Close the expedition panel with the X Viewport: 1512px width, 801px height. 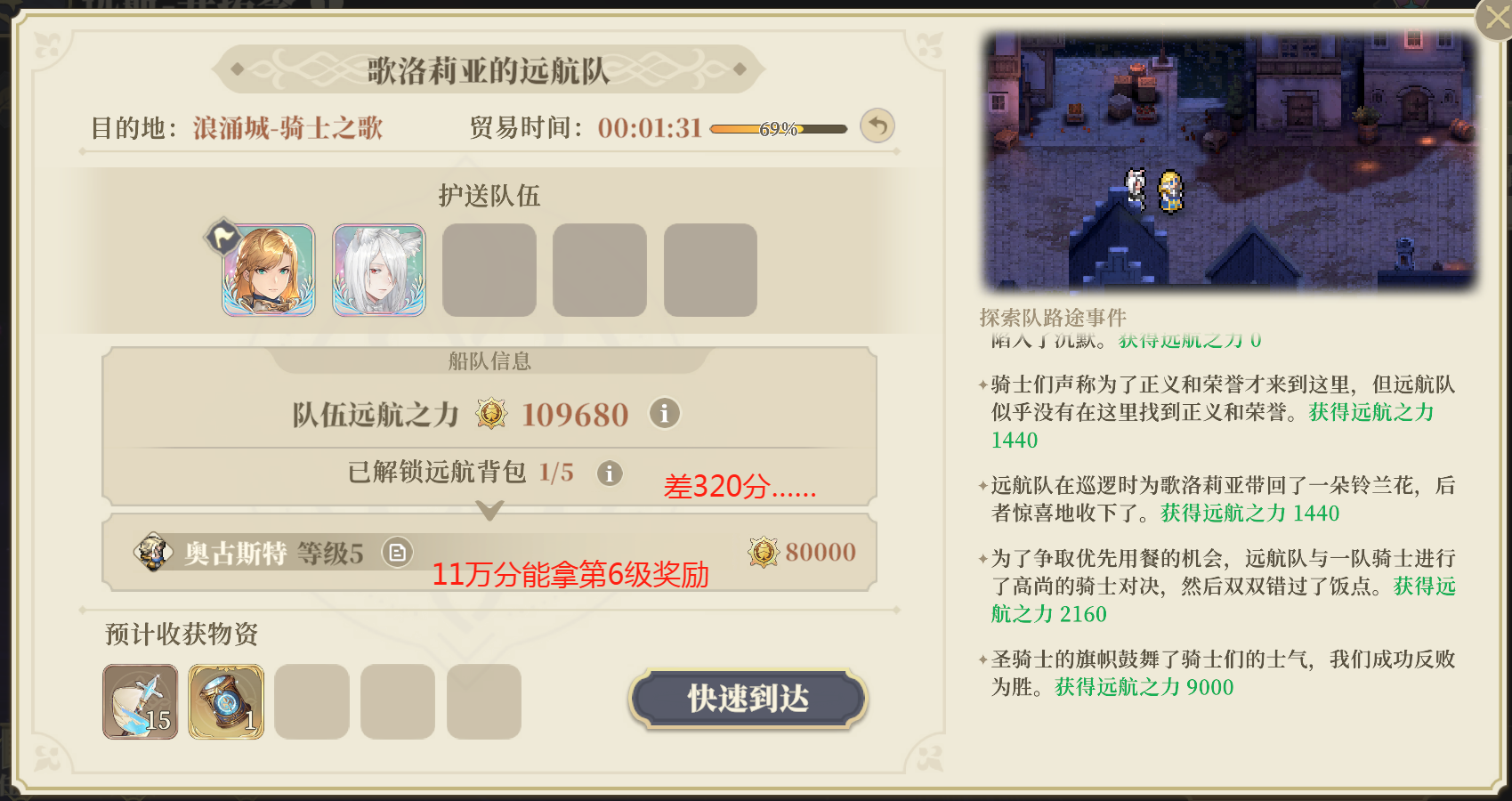[x=1495, y=18]
